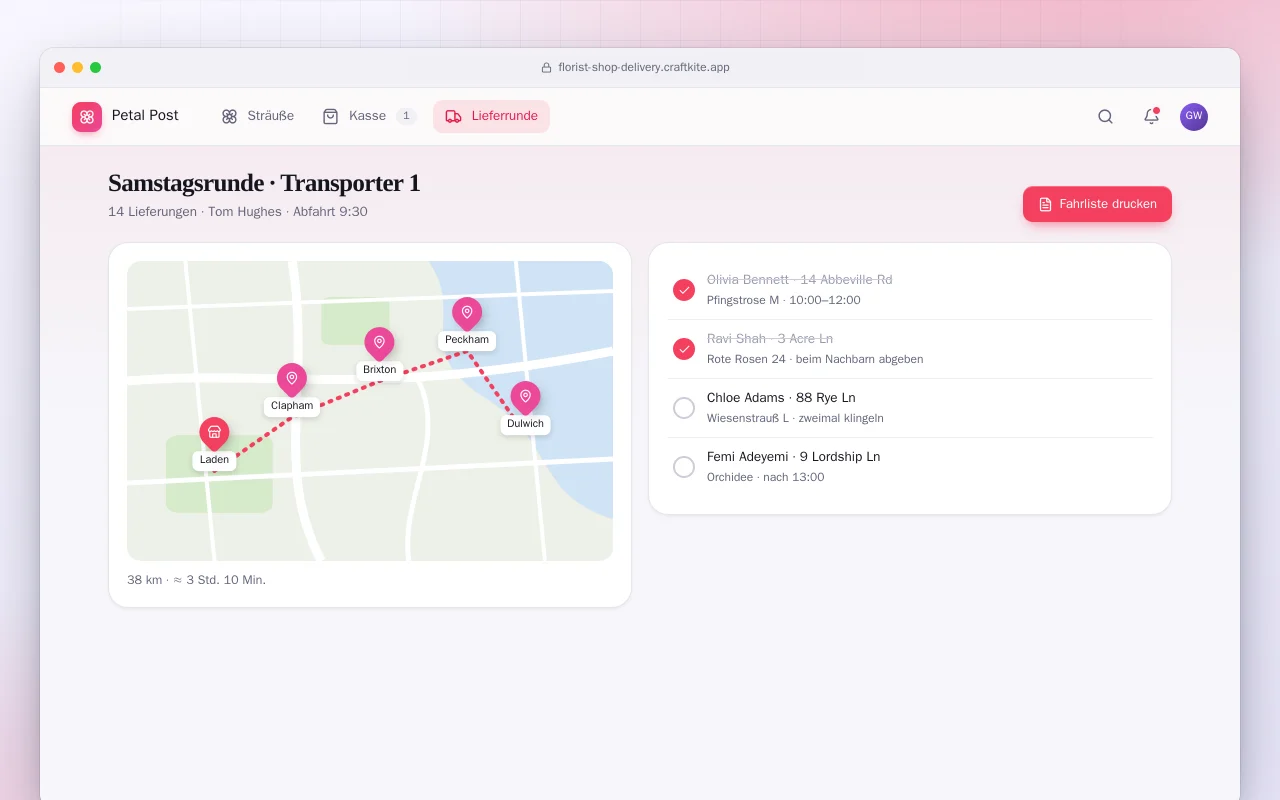
Task: Click Femi Adeyemi · 9 Lordship Ln
Action: (x=793, y=457)
